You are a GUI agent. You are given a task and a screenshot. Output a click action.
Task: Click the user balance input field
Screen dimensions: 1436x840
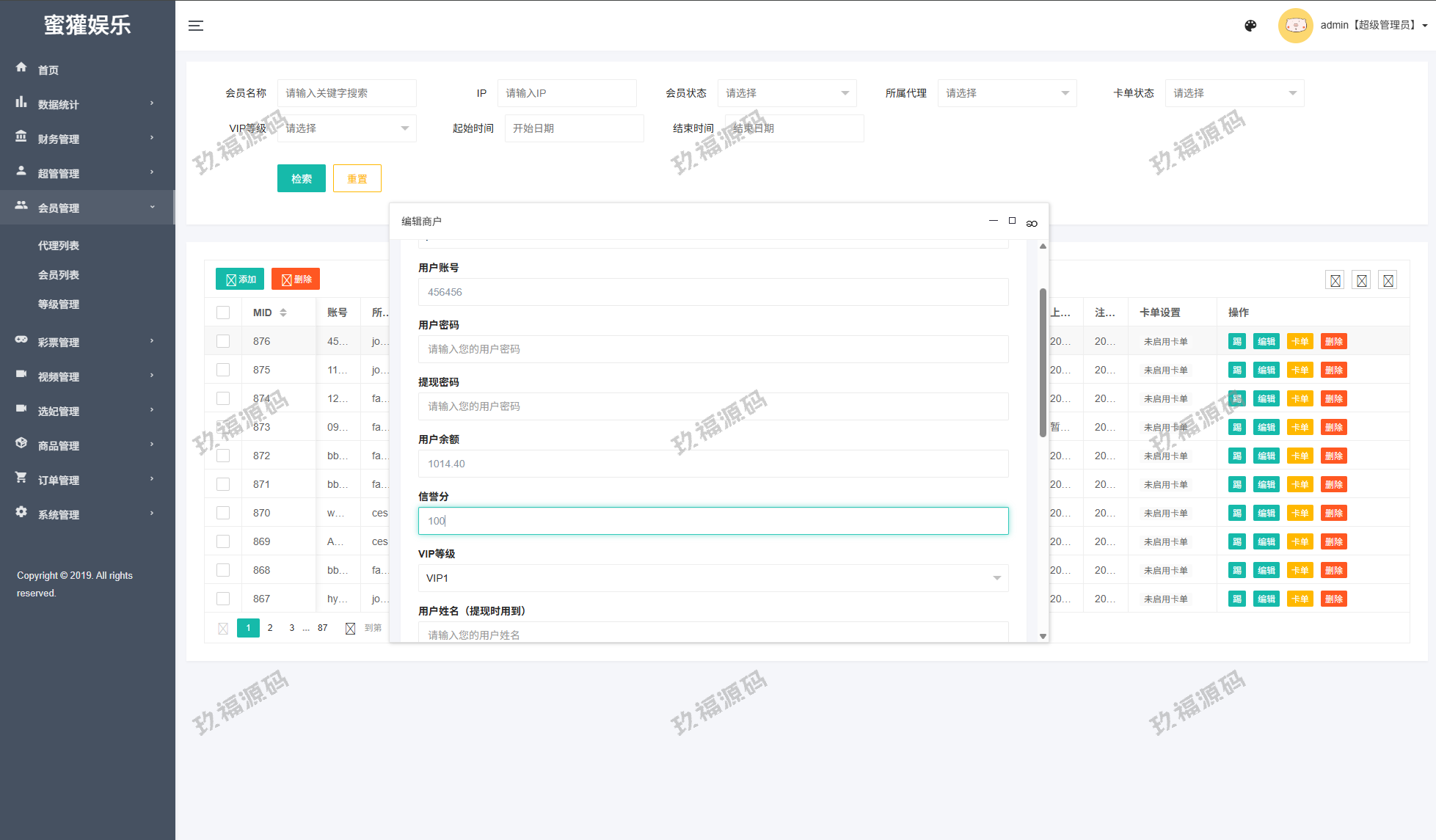(712, 464)
